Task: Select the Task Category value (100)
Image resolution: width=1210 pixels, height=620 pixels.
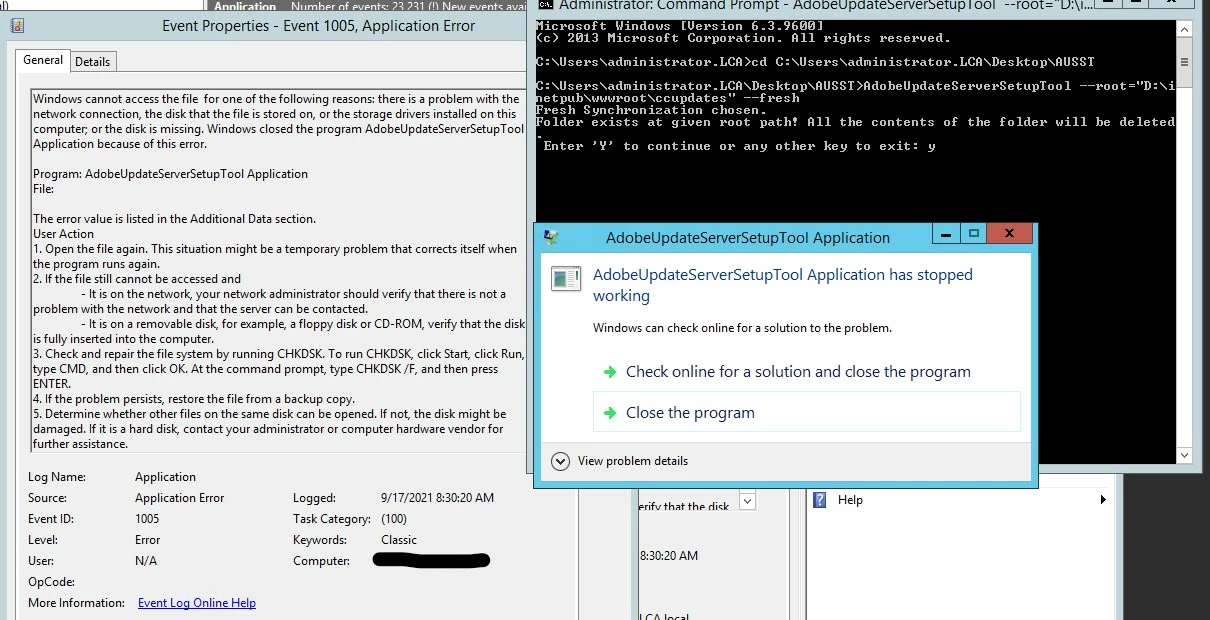Action: tap(394, 519)
